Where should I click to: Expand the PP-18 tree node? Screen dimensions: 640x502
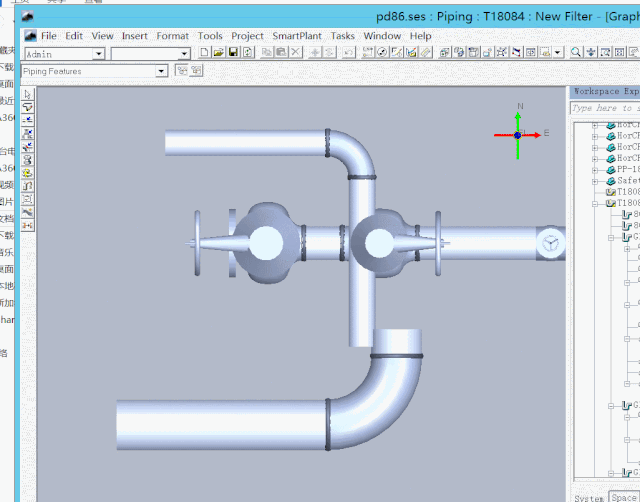click(595, 170)
